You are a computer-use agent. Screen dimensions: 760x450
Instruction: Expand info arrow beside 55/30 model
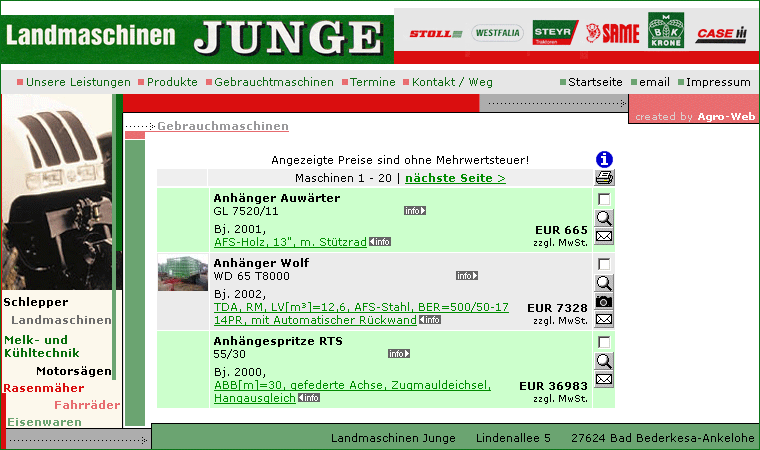click(x=399, y=354)
